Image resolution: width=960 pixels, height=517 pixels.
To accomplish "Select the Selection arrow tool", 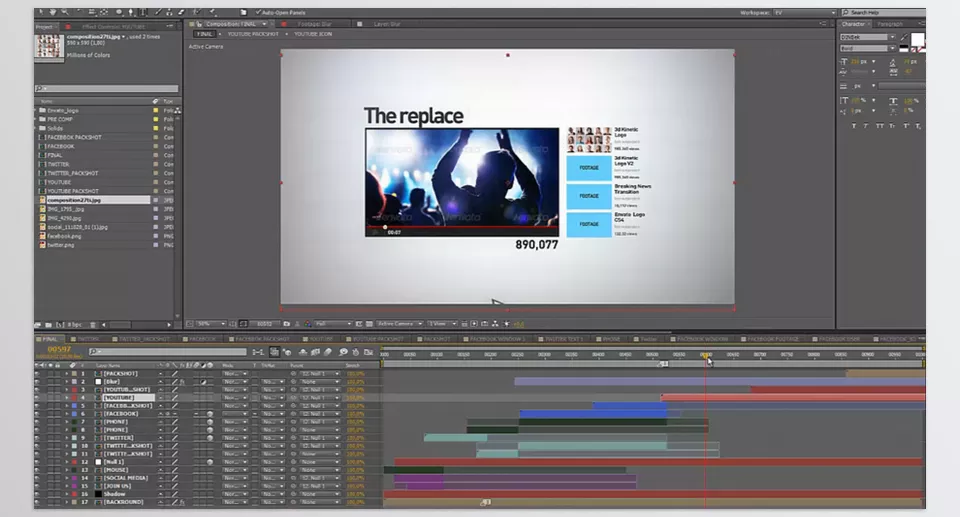I will click(40, 13).
